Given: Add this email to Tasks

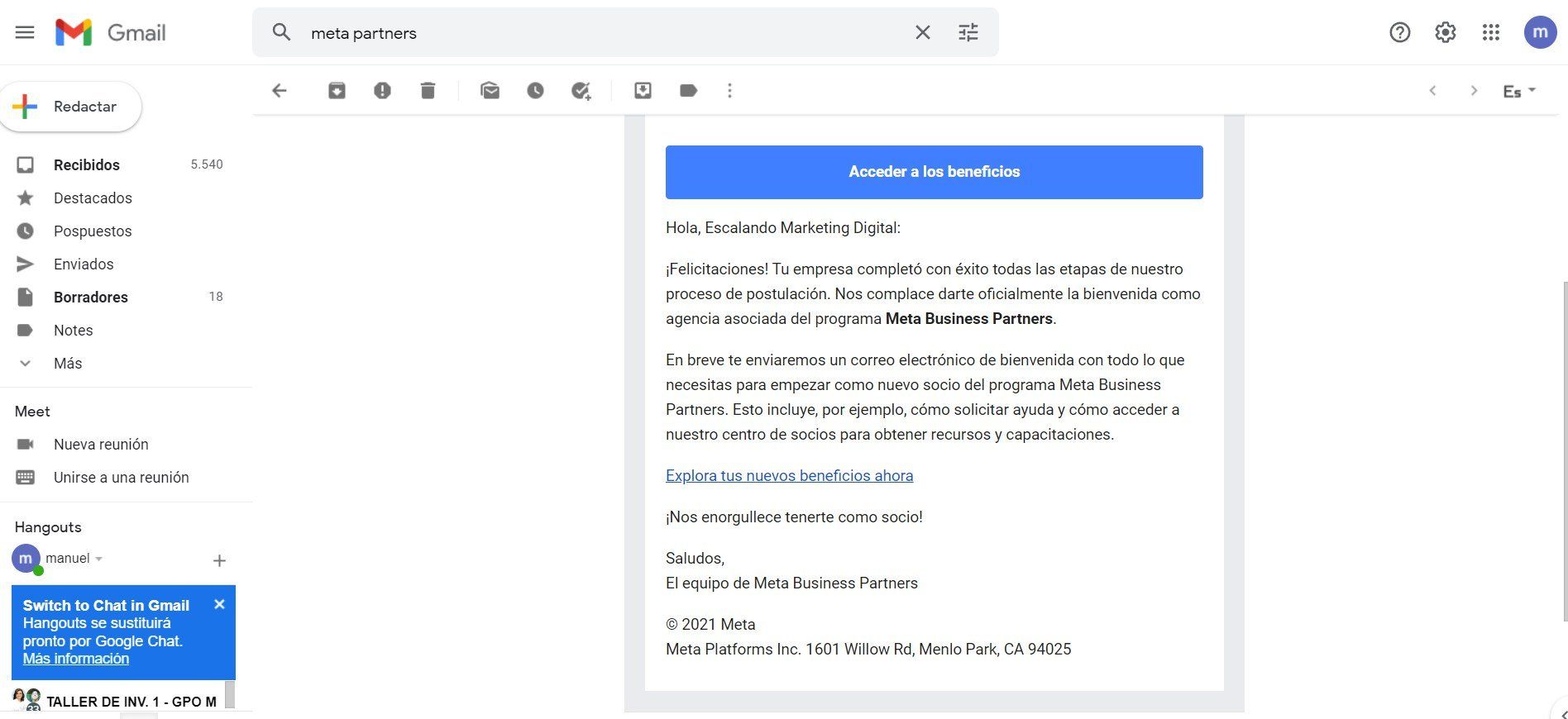Looking at the screenshot, I should pos(581,91).
